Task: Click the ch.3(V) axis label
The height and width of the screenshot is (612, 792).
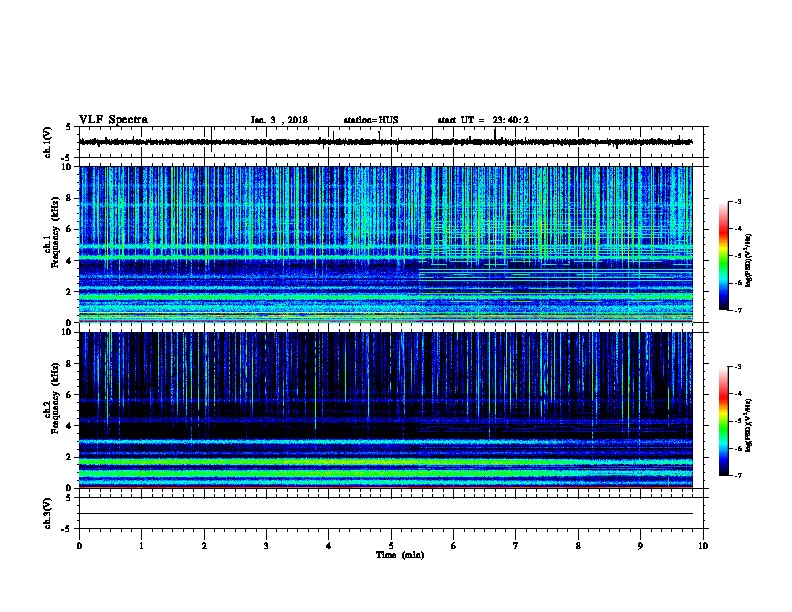Action: (48, 513)
